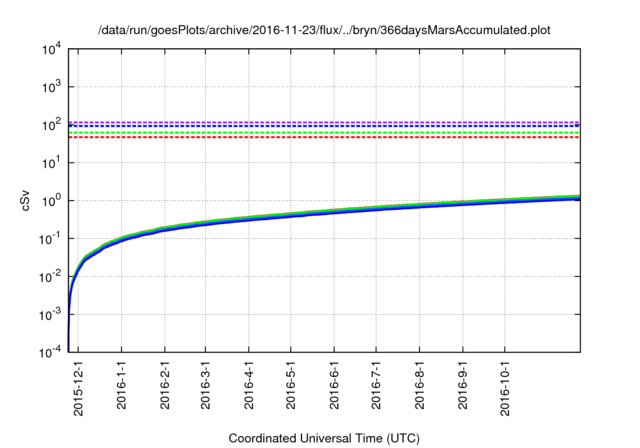Click the 2016-2-1 date label
This screenshot has height=448, width=640.
165,384
